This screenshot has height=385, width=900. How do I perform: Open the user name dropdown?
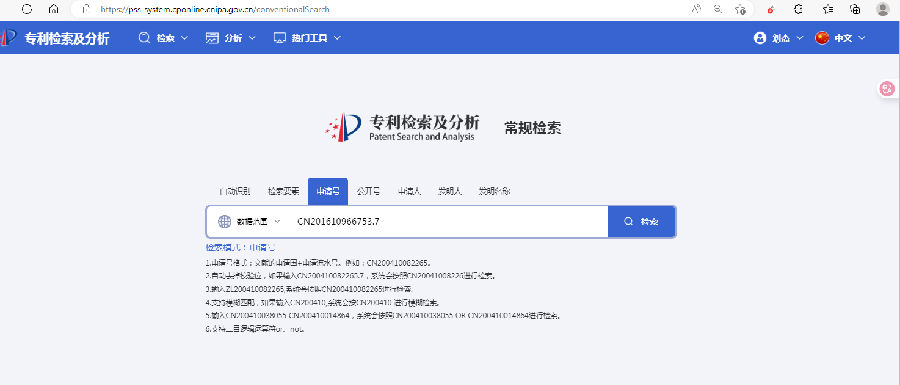(788, 38)
